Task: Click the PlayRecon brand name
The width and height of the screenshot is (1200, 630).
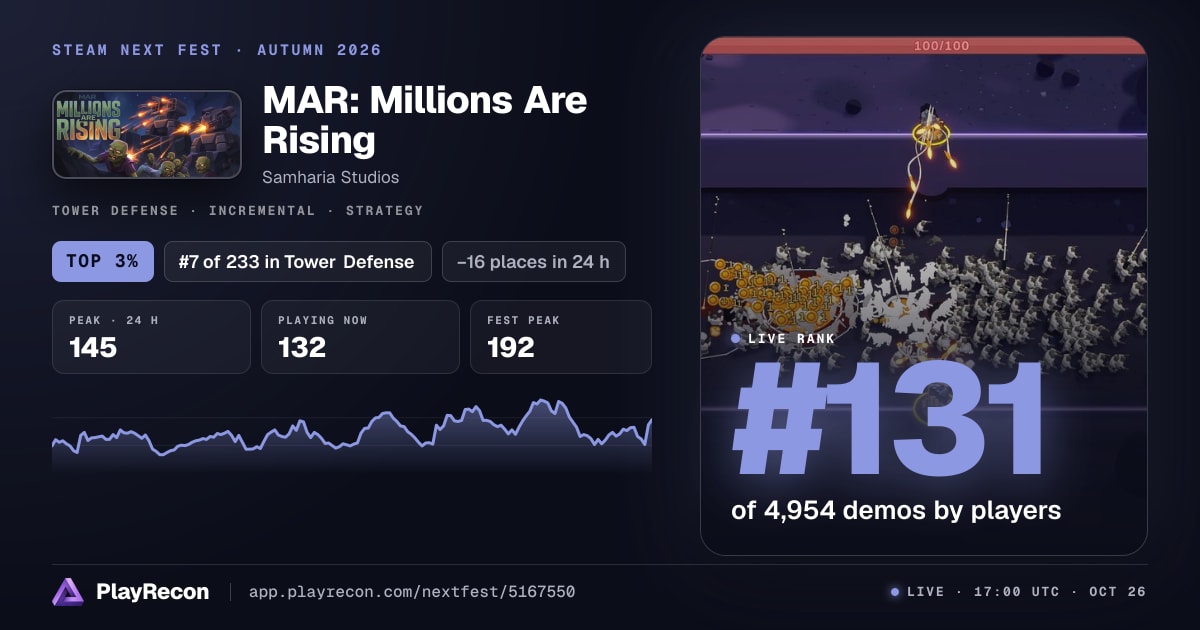Action: click(x=153, y=592)
